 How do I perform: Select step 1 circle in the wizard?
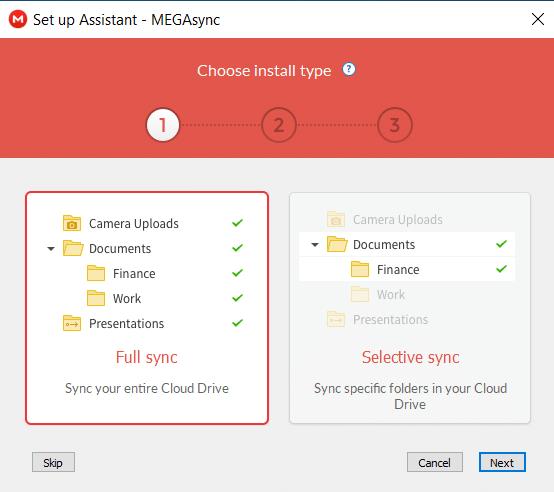tap(163, 125)
